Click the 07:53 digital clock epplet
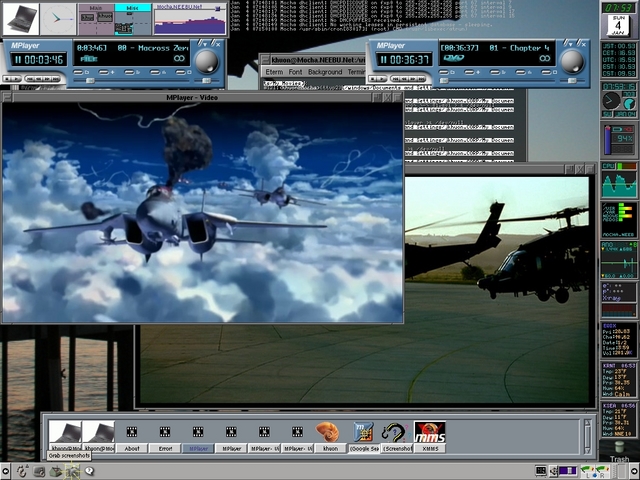The width and height of the screenshot is (640, 480). [x=618, y=7]
